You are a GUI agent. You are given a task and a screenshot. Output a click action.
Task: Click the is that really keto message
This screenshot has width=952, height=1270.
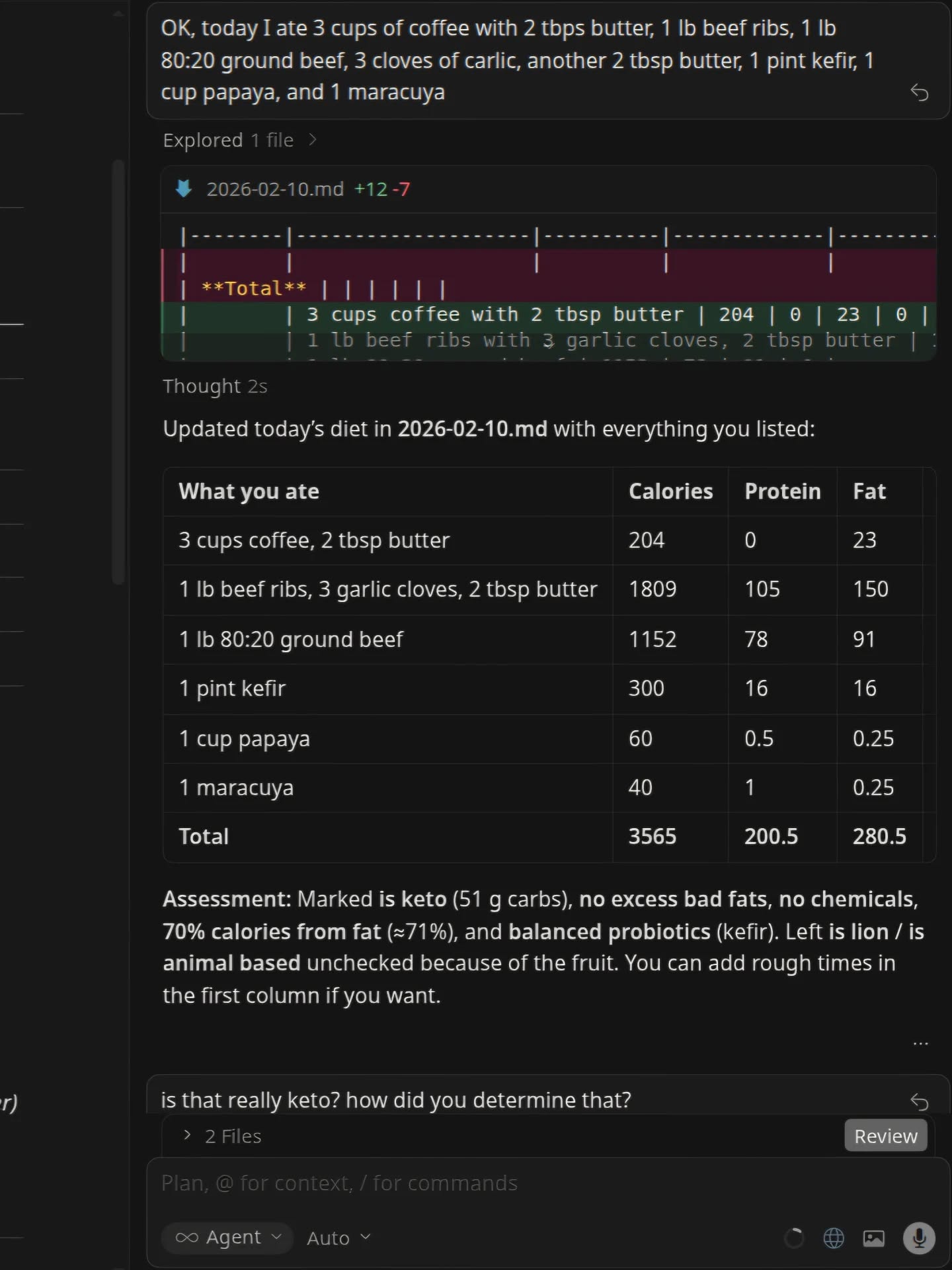click(x=396, y=1100)
